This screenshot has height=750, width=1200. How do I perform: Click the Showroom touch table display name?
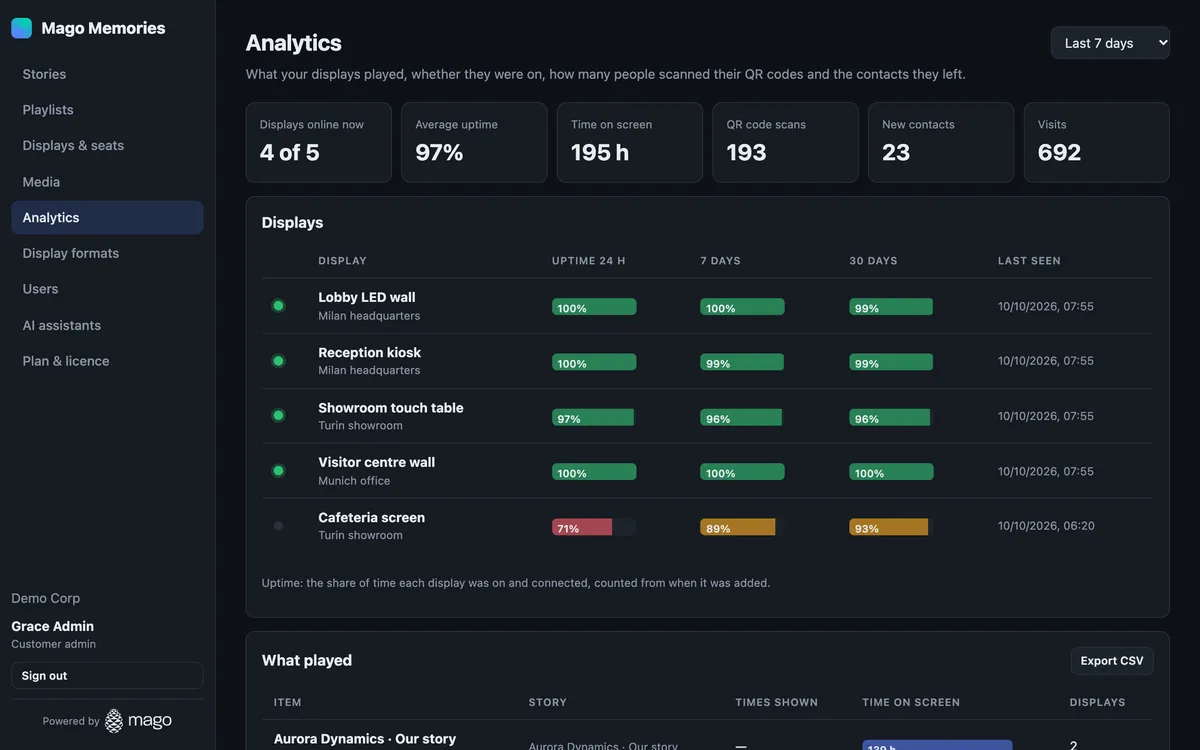[391, 407]
